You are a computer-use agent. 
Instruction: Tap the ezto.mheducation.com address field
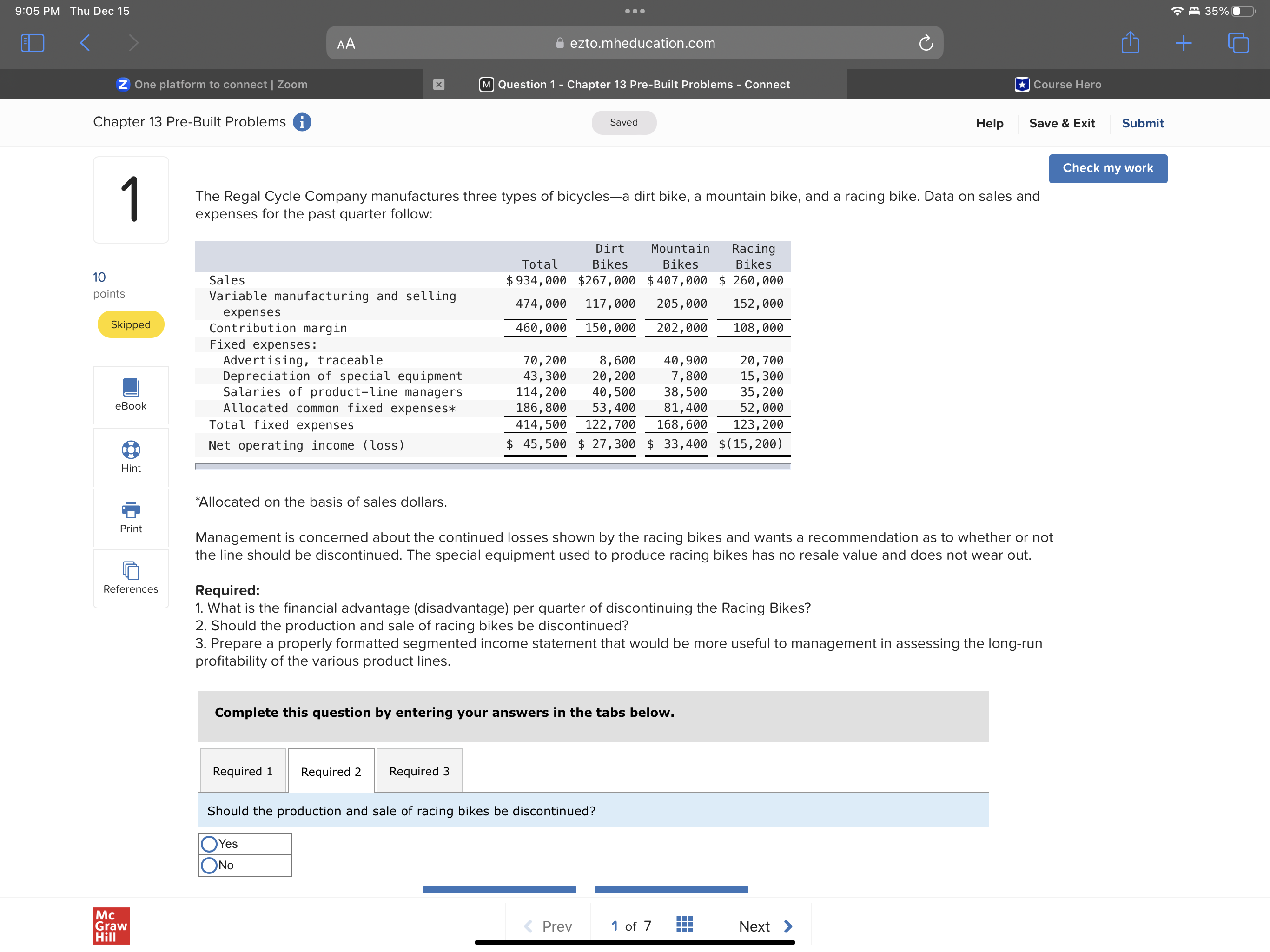click(x=642, y=43)
